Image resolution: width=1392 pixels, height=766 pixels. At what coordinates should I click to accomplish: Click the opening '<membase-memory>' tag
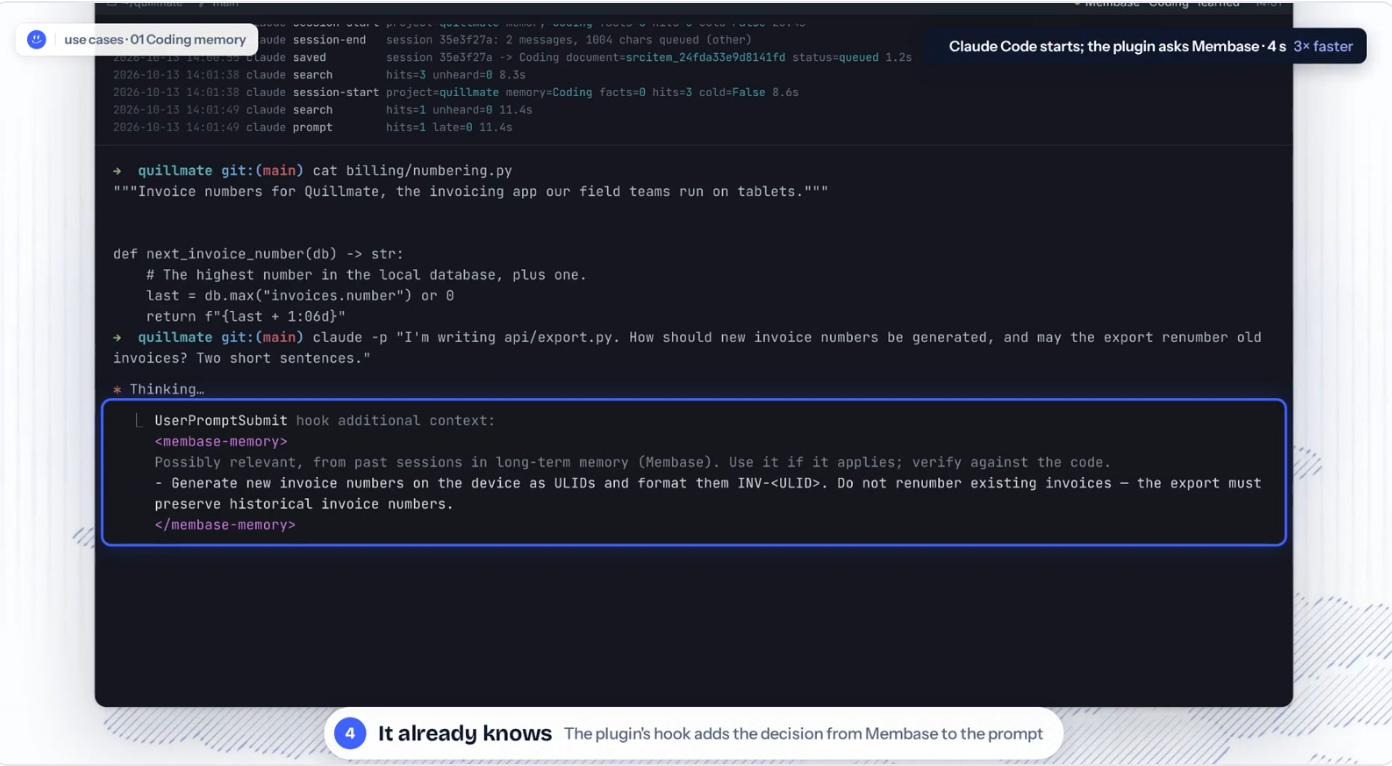[x=221, y=442]
